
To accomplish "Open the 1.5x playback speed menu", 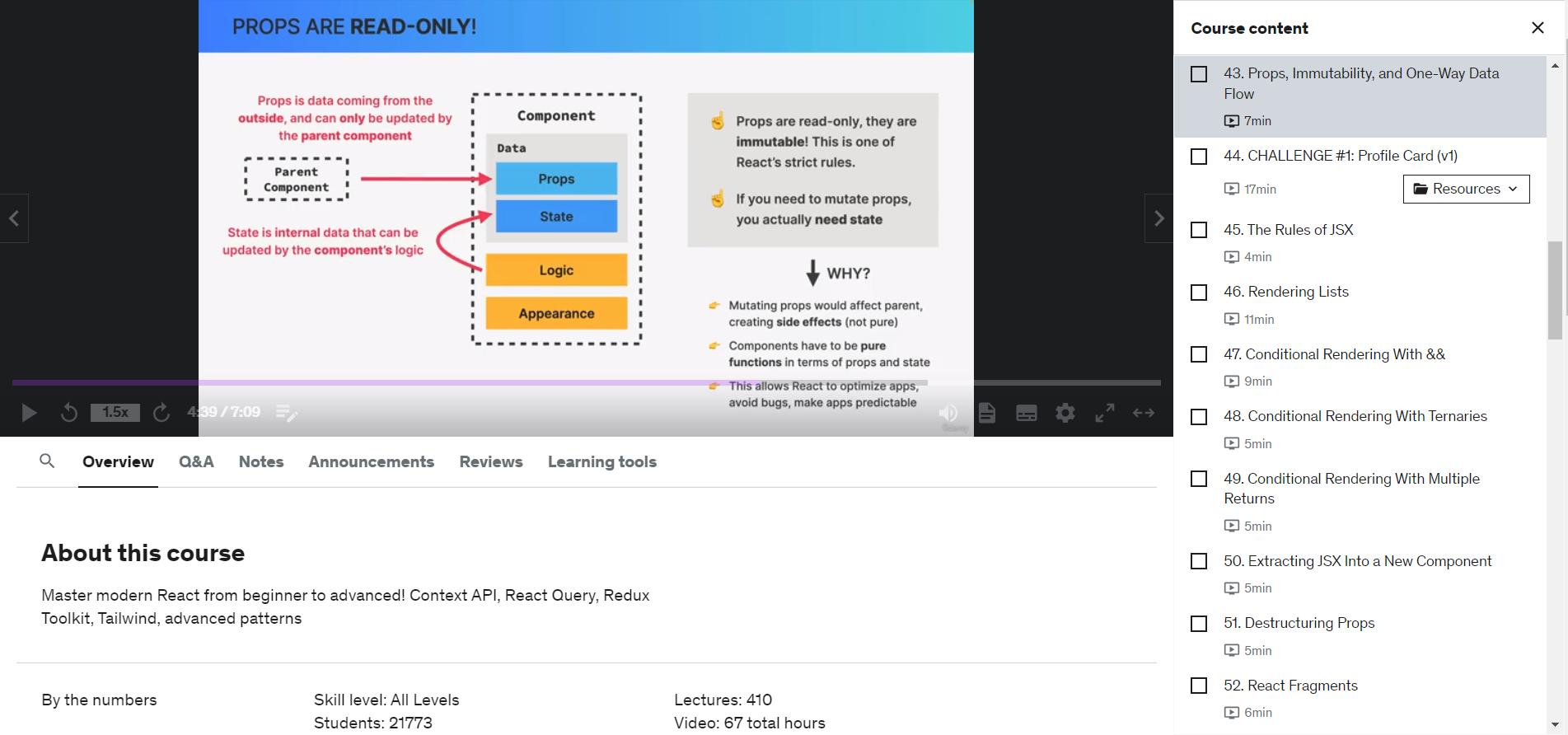I will pos(115,413).
